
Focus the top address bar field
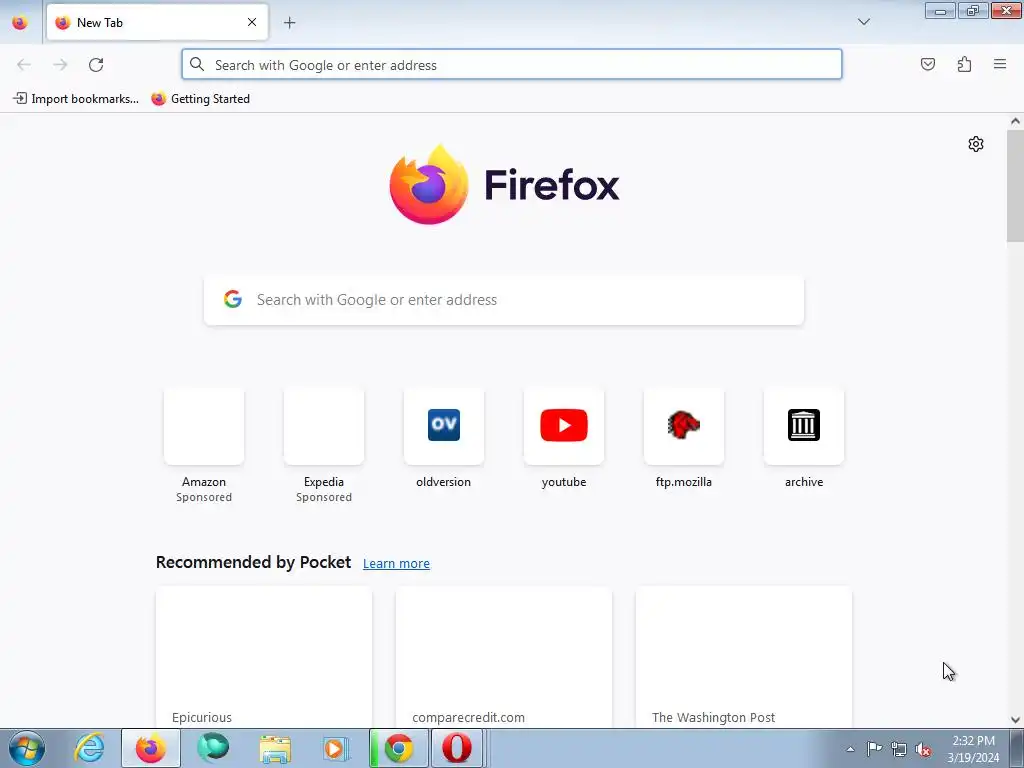[x=511, y=65]
